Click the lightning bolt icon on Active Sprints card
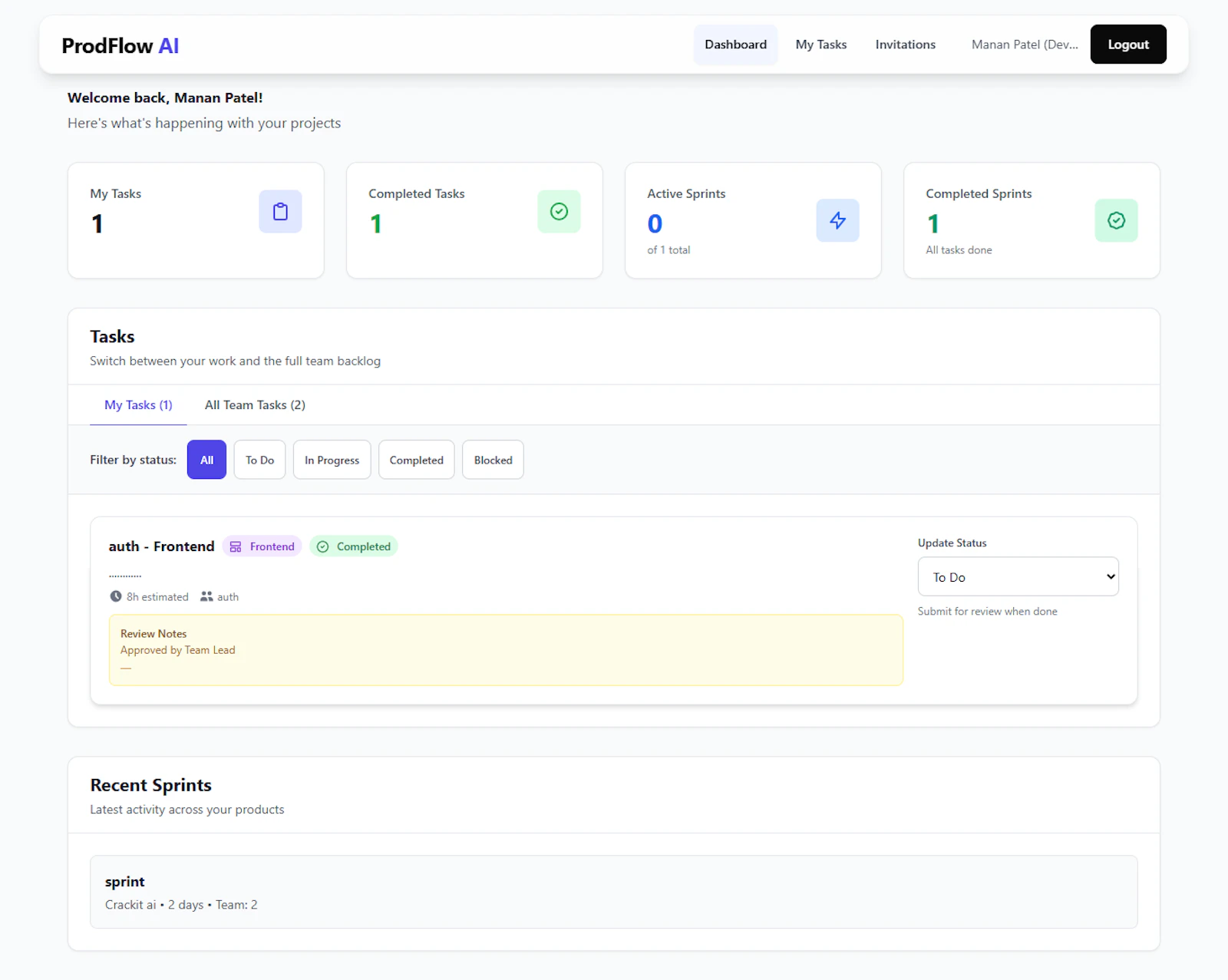The image size is (1228, 980). [837, 220]
